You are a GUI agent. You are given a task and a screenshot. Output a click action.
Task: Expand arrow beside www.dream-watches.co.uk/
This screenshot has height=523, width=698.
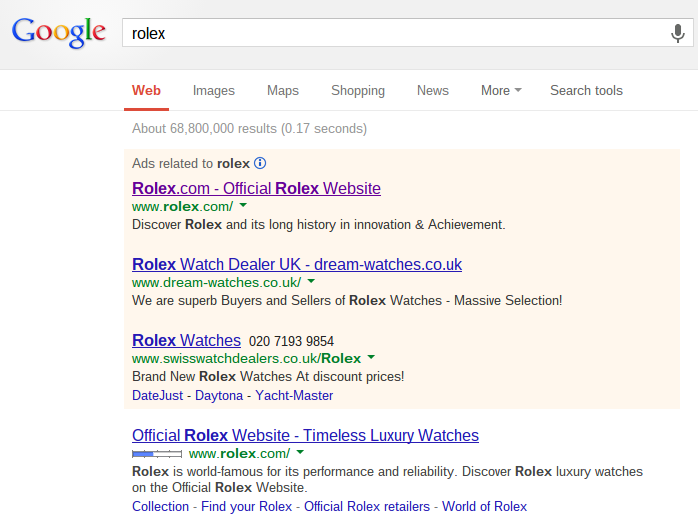point(311,281)
